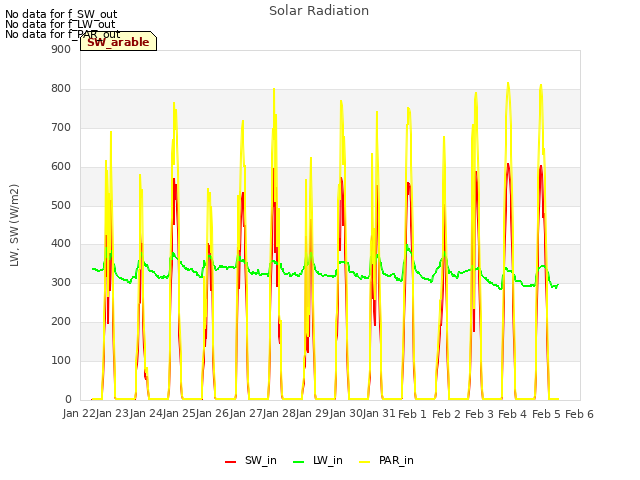The height and width of the screenshot is (480, 640).
Task: Click the 0 y-axis tick label
Action: coord(68,399)
